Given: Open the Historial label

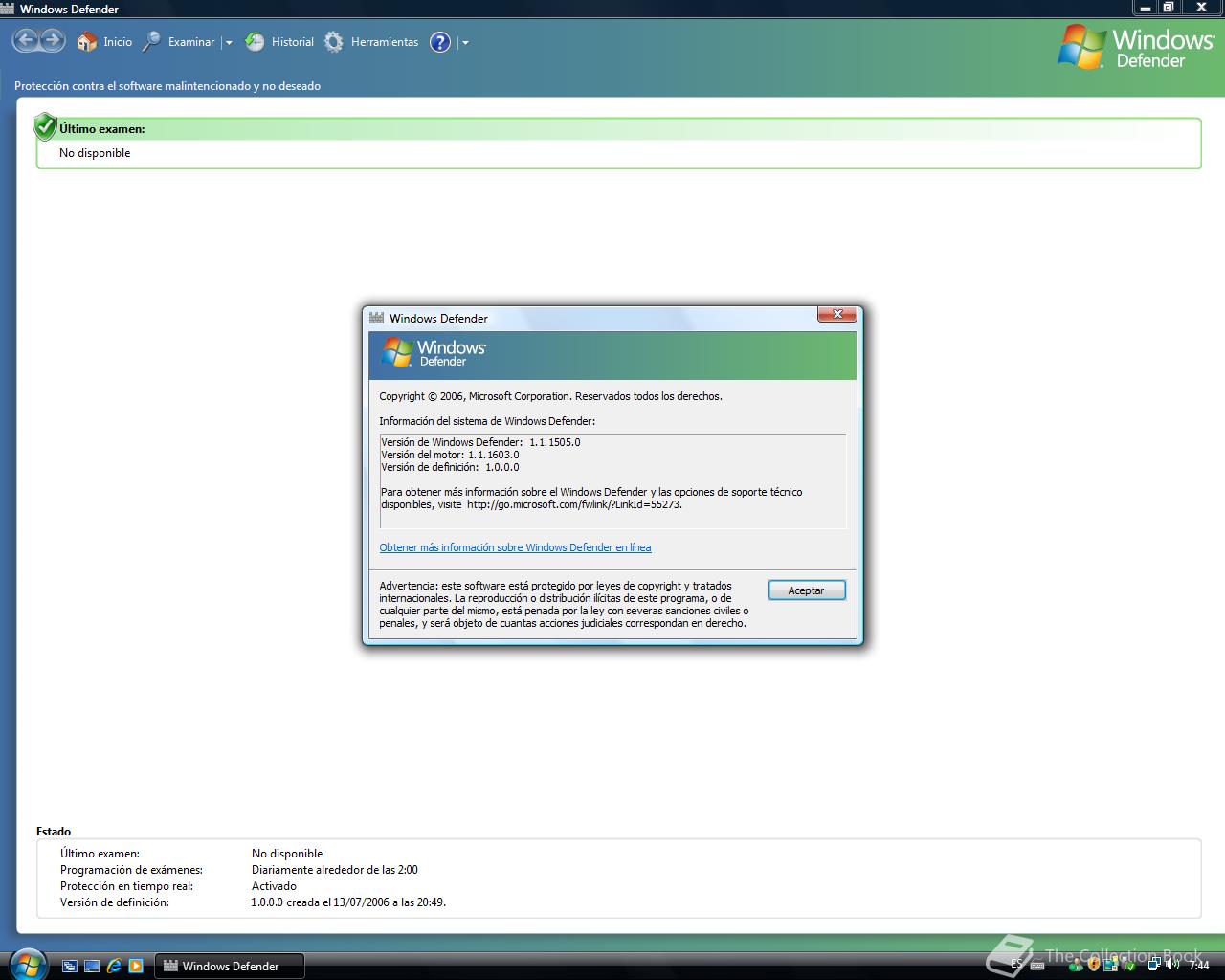Looking at the screenshot, I should tap(293, 42).
